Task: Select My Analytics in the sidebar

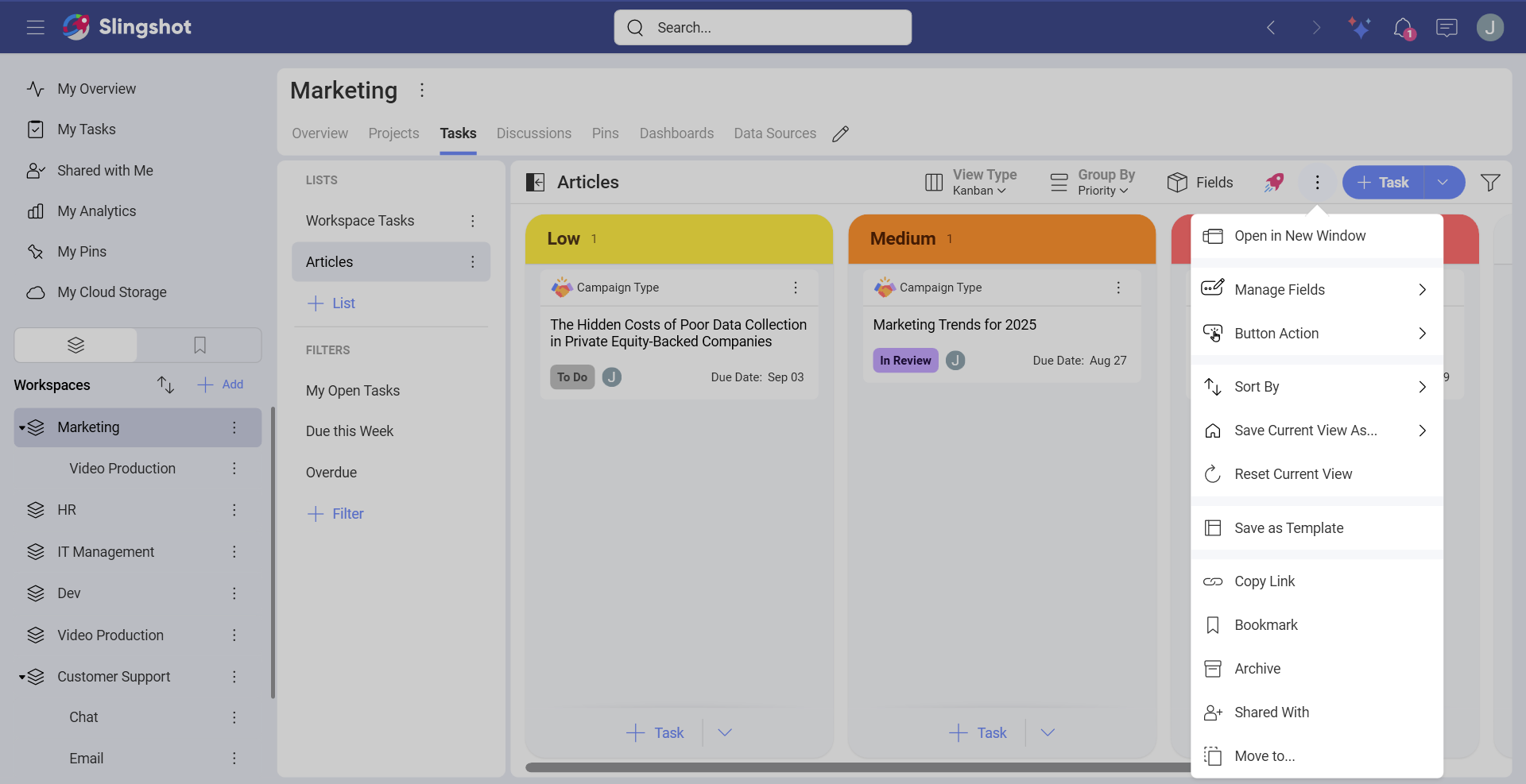Action: pos(95,210)
